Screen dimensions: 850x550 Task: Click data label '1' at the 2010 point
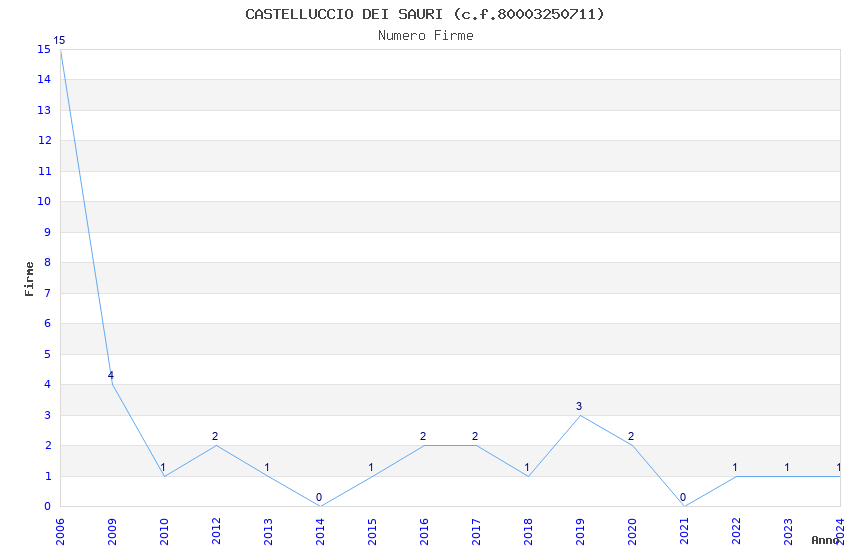[x=163, y=467]
